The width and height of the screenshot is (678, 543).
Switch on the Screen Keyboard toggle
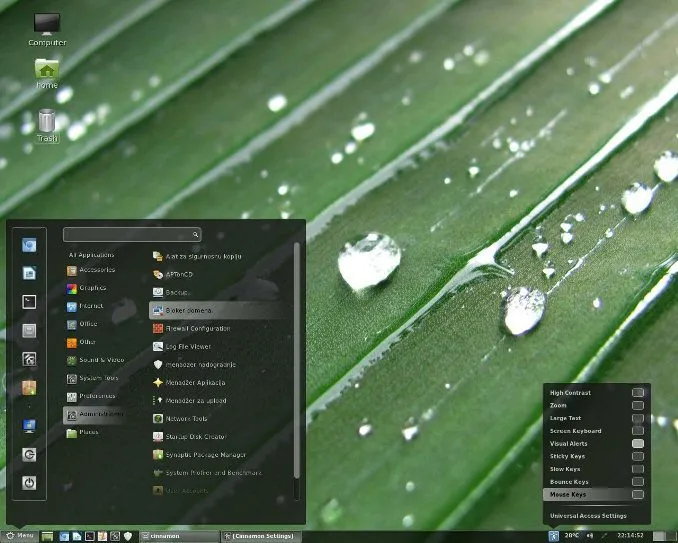(637, 431)
